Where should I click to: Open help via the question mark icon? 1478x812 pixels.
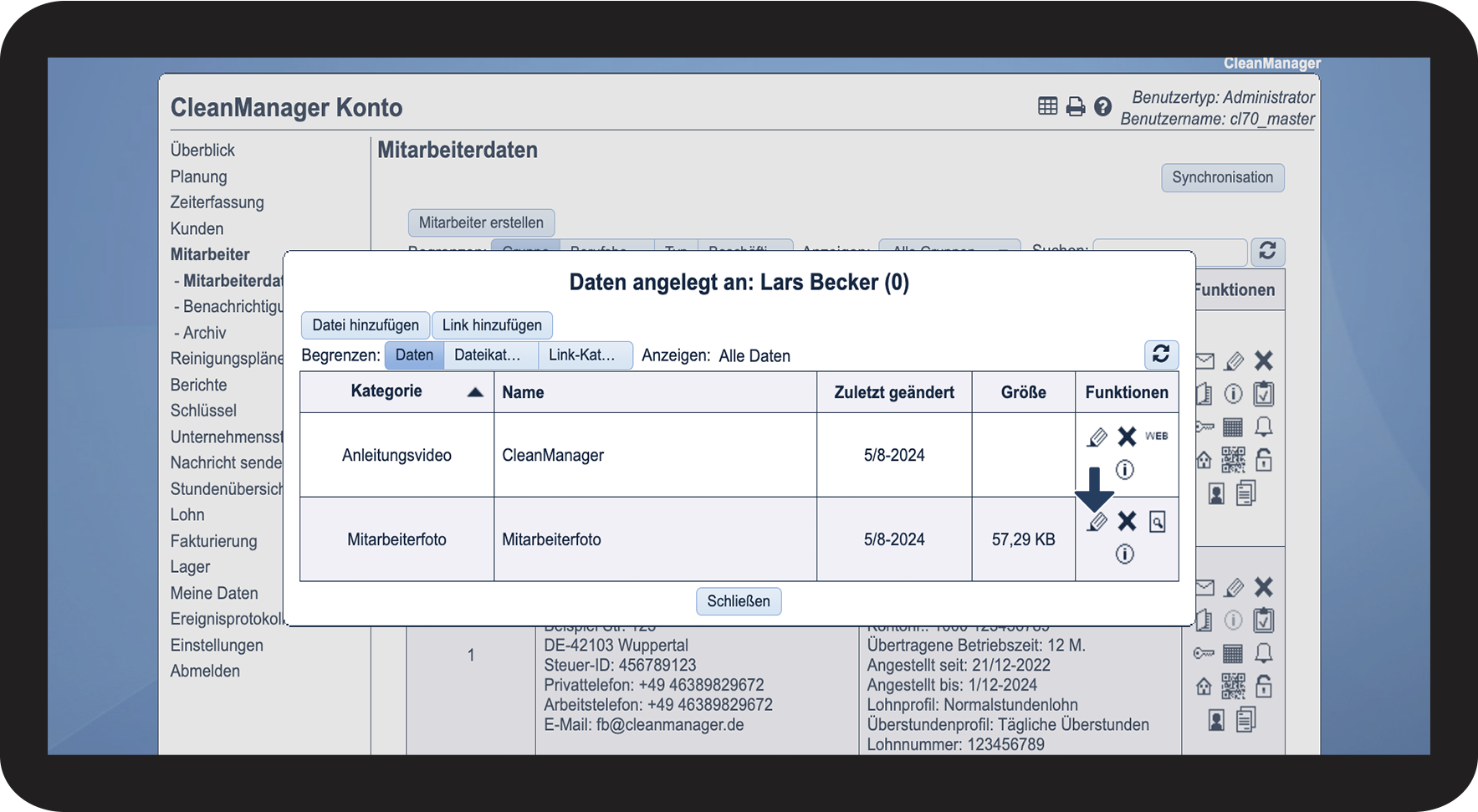click(x=1103, y=107)
